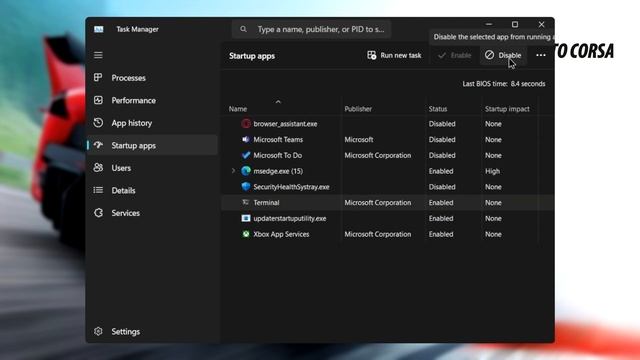Switch to the Performance page
This screenshot has height=360, width=640.
[153, 100]
